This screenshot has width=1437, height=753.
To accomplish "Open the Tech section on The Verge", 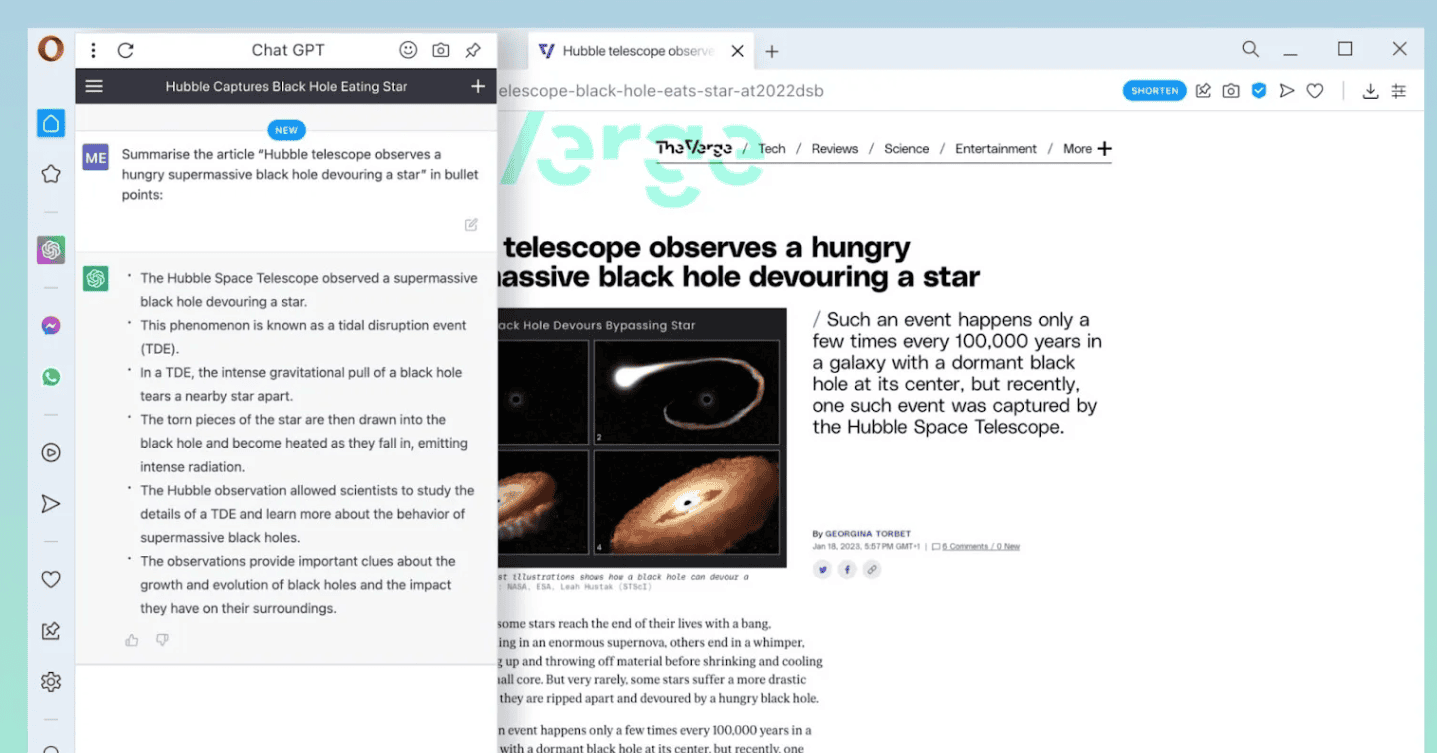I will [x=772, y=149].
